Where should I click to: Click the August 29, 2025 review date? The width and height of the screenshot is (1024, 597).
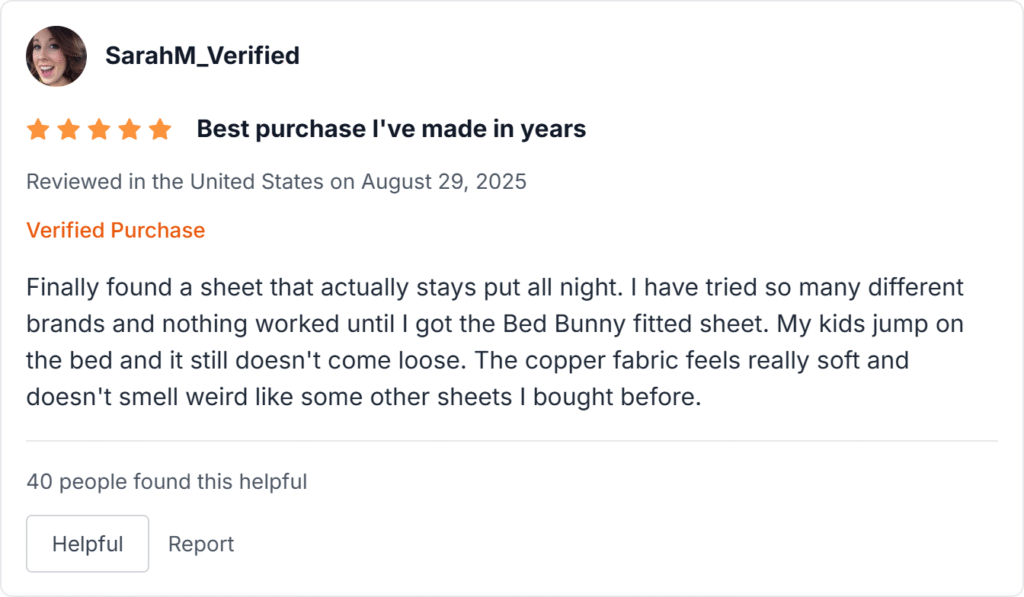tap(444, 182)
